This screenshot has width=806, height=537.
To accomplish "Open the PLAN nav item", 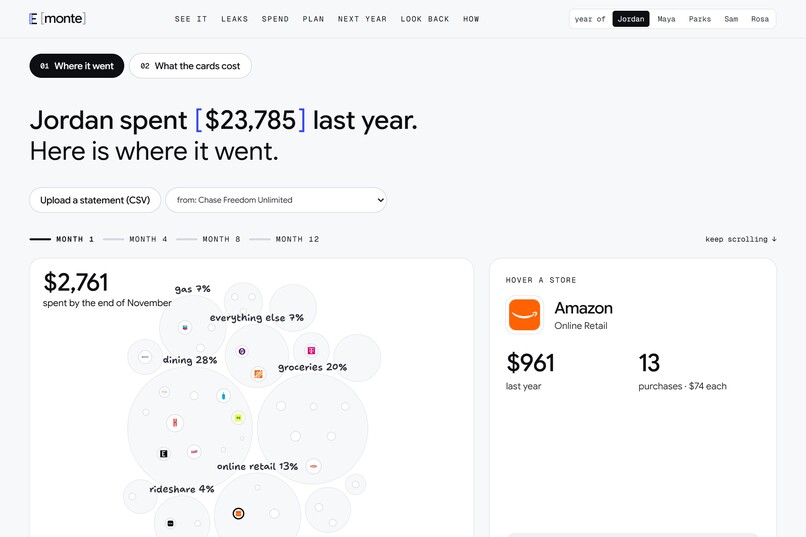I will point(313,19).
